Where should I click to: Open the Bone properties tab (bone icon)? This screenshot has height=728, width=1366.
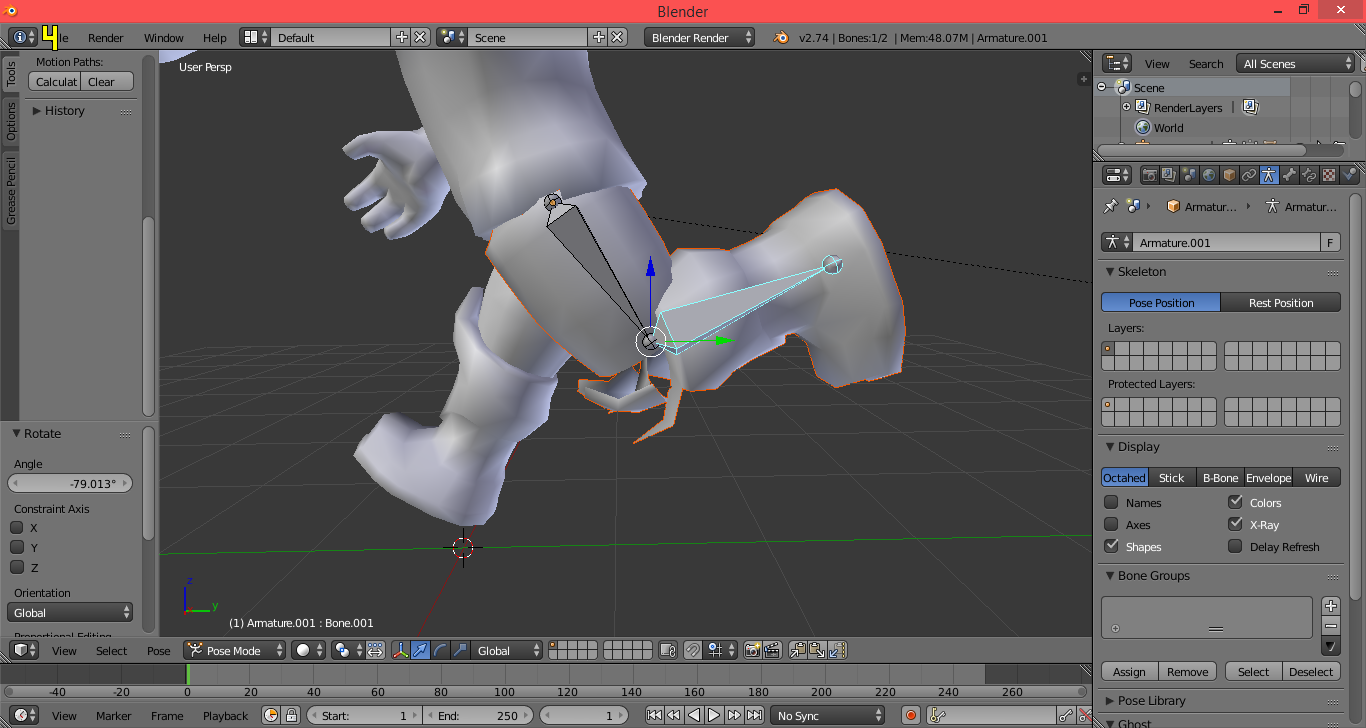[1289, 175]
